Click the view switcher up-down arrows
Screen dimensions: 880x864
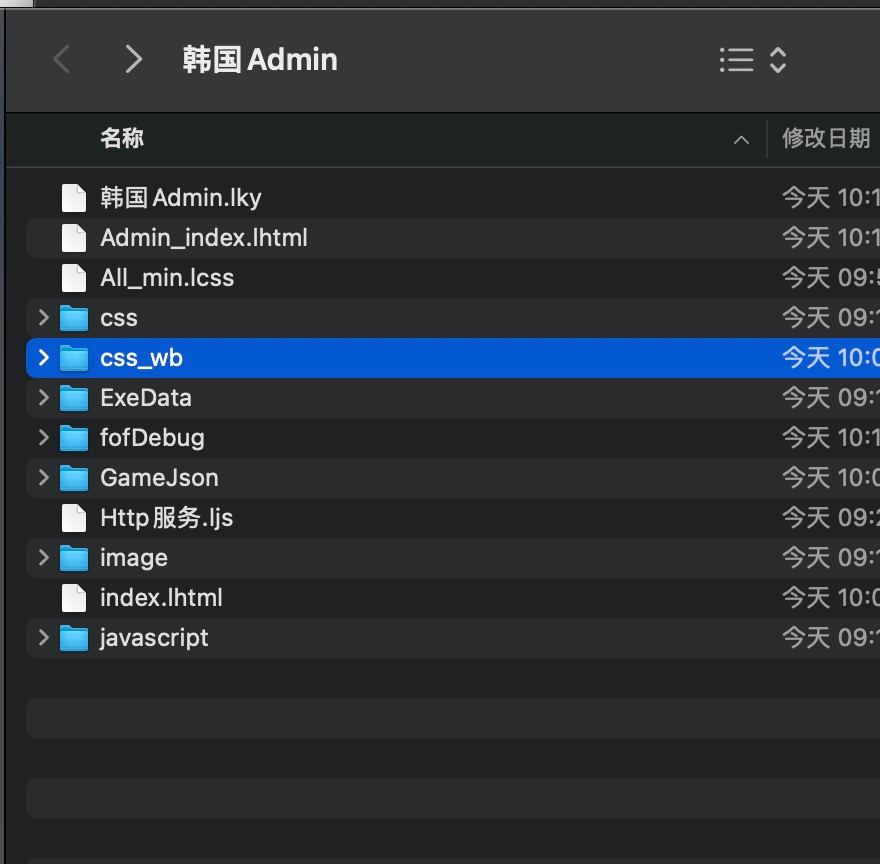[778, 60]
